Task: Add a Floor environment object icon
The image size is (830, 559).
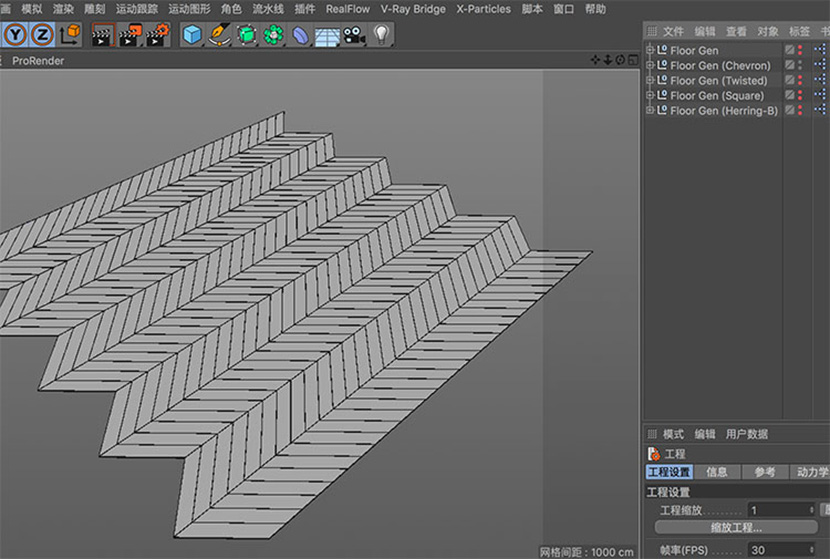Action: click(327, 36)
